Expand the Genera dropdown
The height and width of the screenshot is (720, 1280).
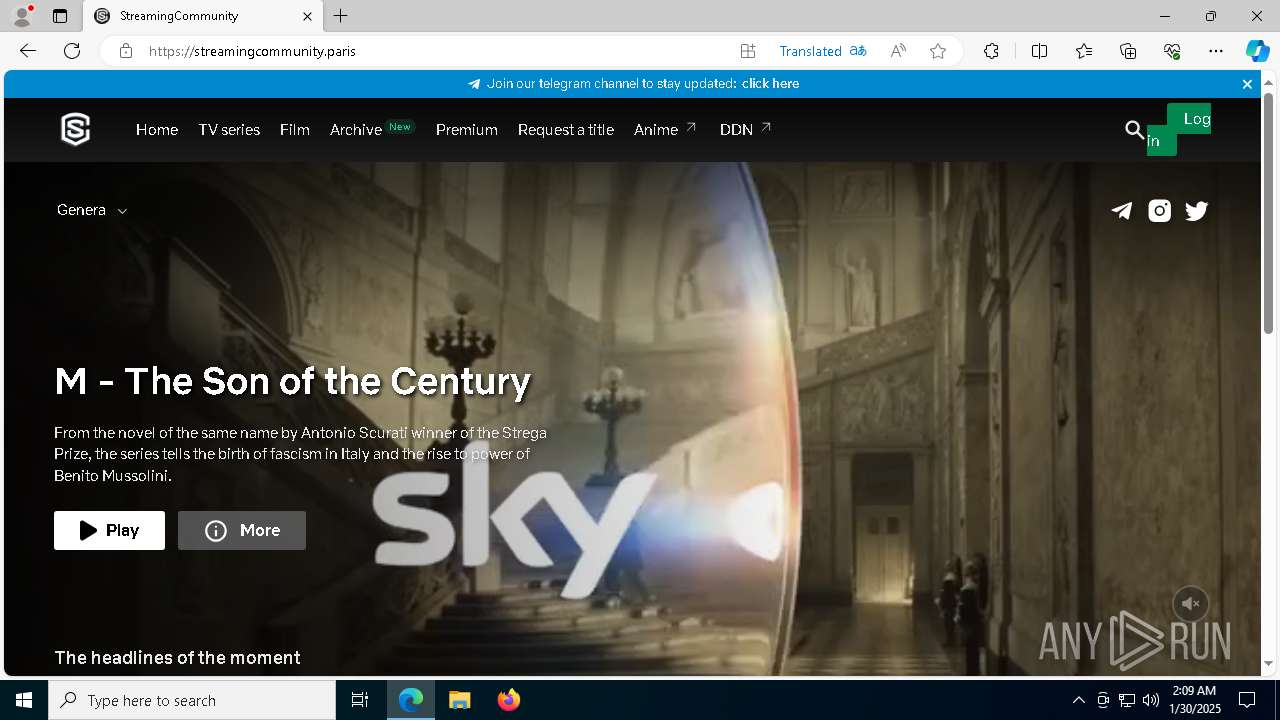coord(92,210)
